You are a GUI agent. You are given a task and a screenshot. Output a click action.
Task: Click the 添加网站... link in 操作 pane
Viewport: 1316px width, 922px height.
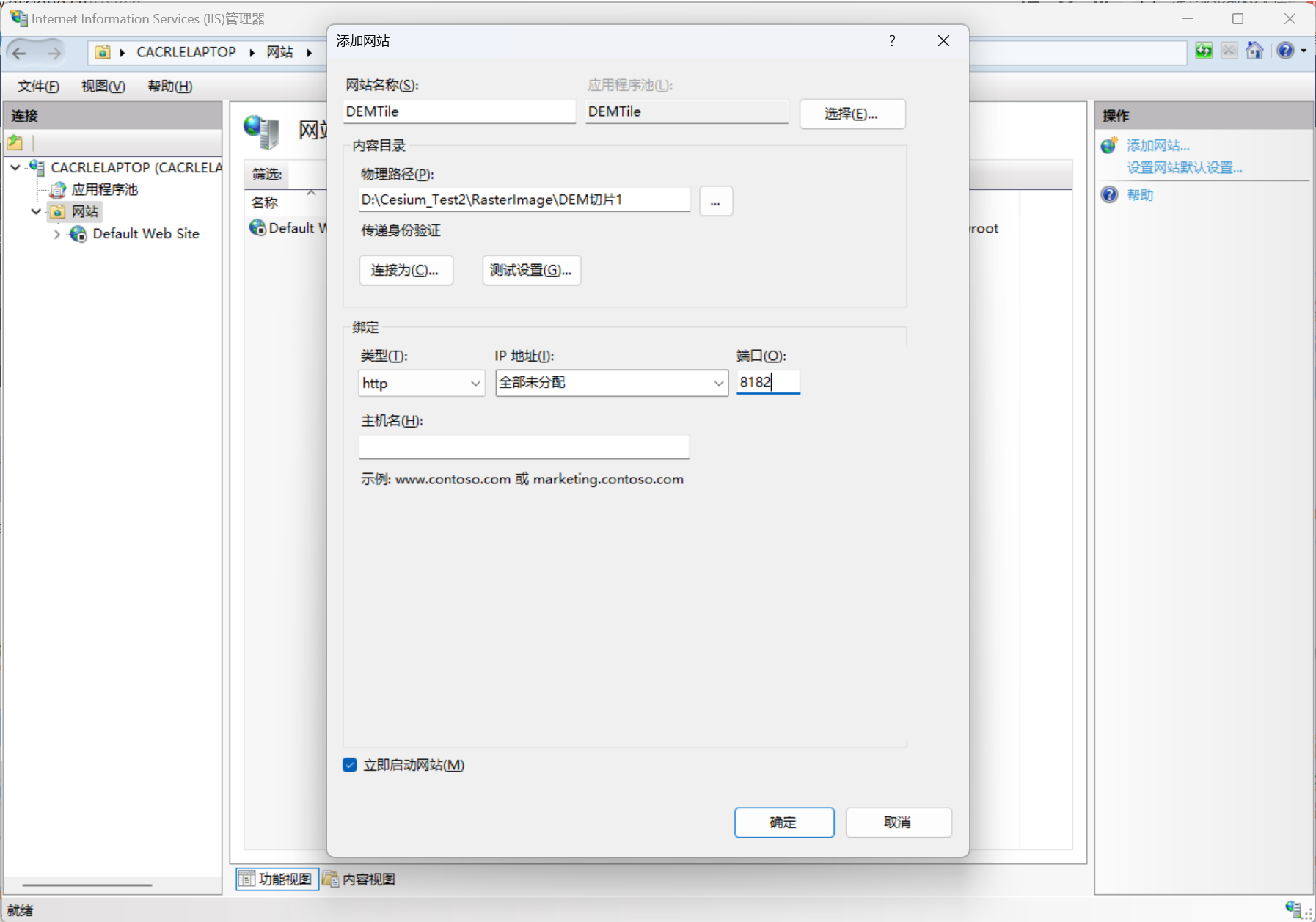coord(1158,146)
